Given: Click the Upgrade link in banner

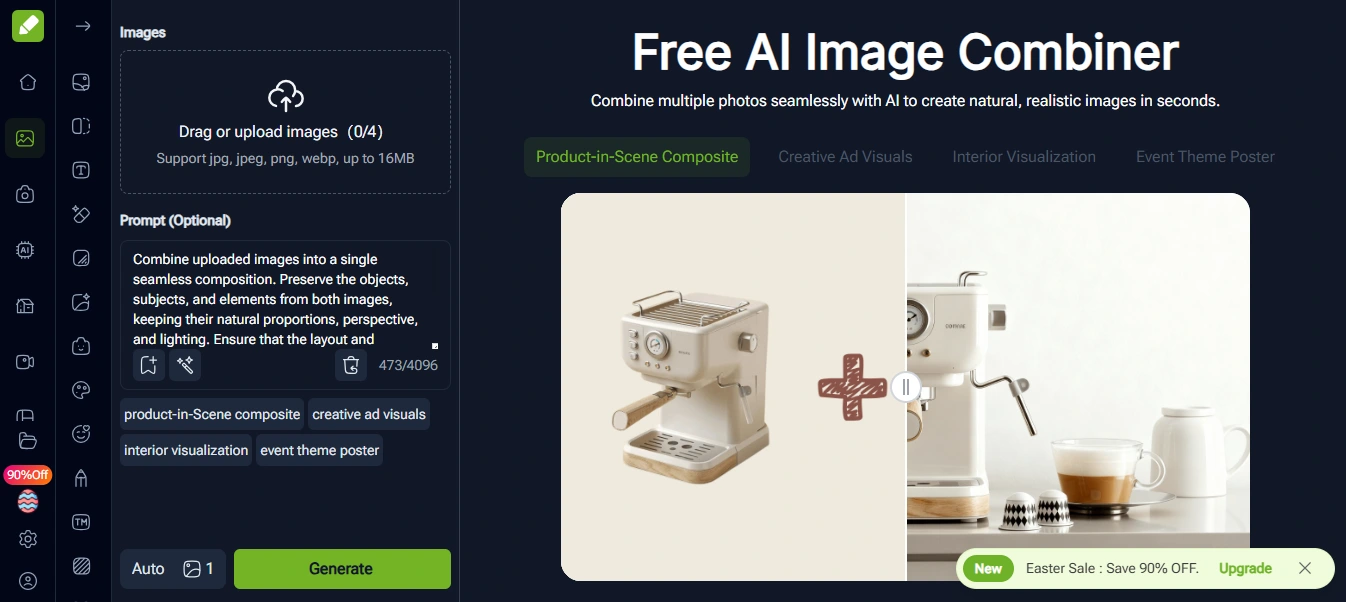Looking at the screenshot, I should (x=1245, y=568).
